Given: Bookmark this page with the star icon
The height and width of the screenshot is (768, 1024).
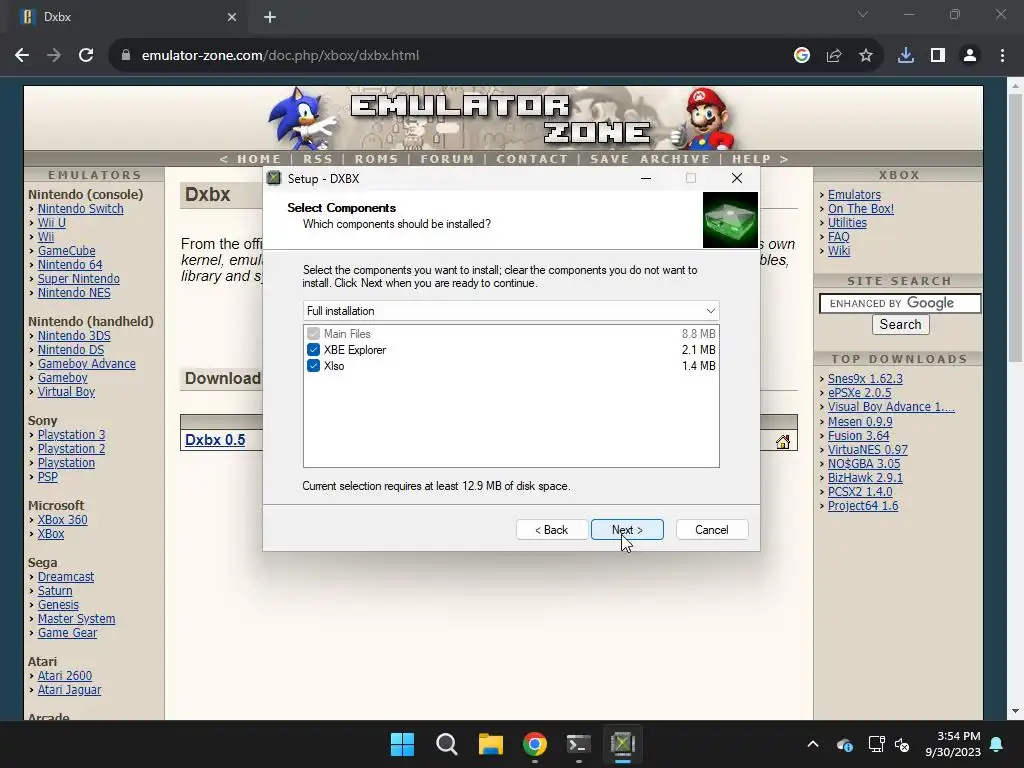Looking at the screenshot, I should tap(866, 56).
